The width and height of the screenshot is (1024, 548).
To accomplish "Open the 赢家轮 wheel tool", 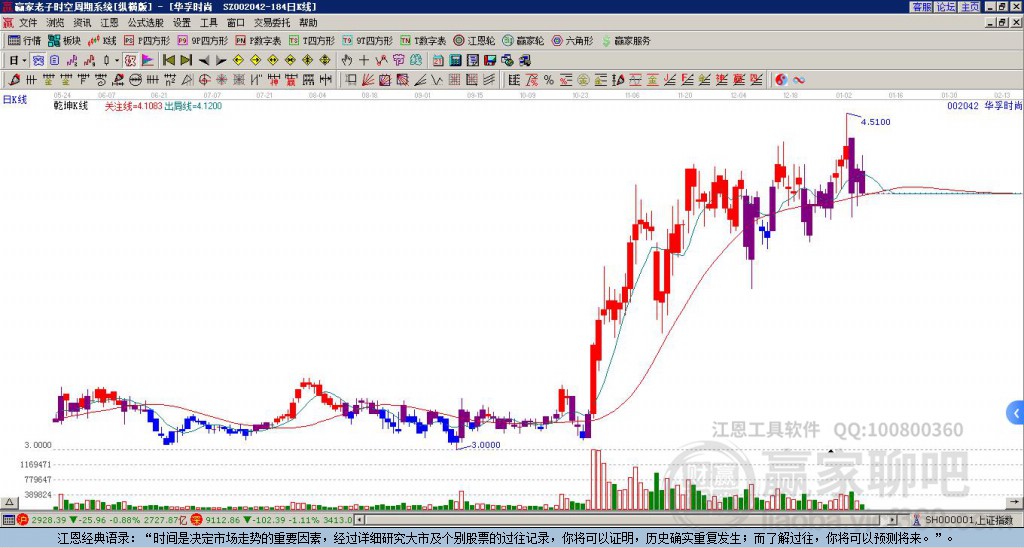I will coord(523,40).
